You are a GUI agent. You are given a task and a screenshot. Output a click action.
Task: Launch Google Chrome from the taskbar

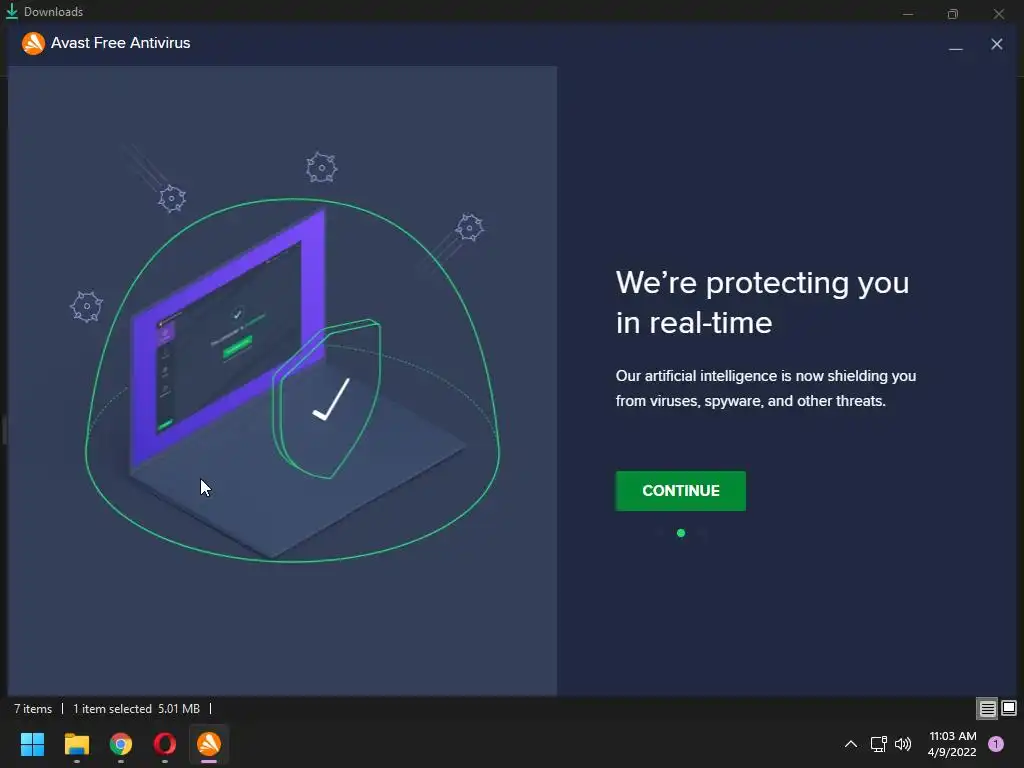(121, 744)
